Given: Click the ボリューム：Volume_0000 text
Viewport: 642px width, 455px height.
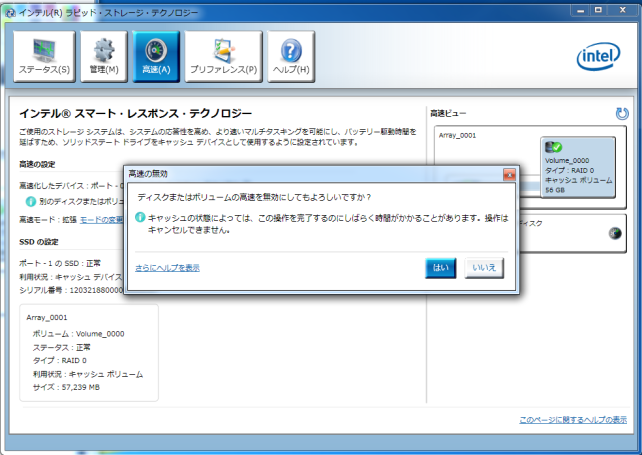Looking at the screenshot, I should point(78,334).
